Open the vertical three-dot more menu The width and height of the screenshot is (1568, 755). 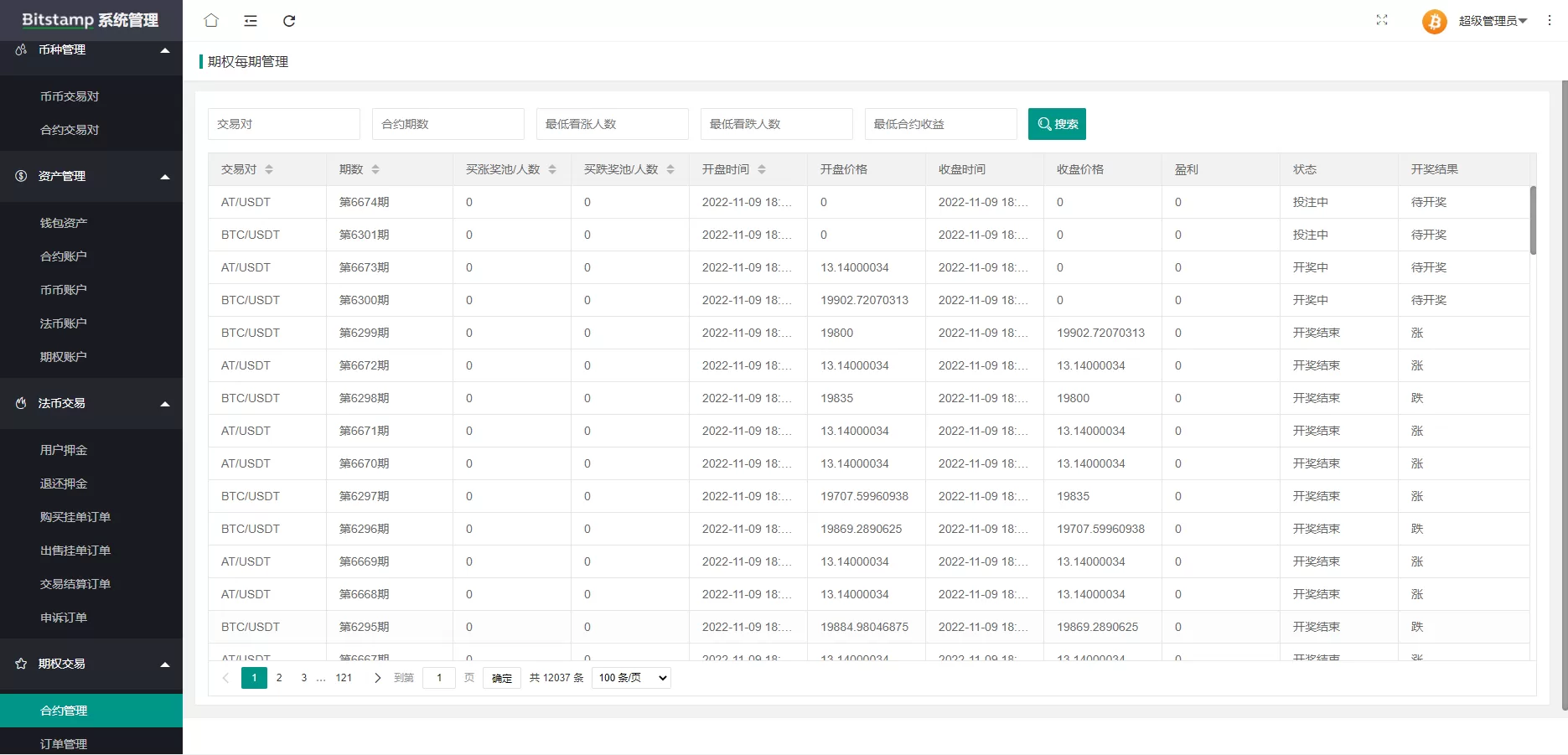(x=1550, y=20)
